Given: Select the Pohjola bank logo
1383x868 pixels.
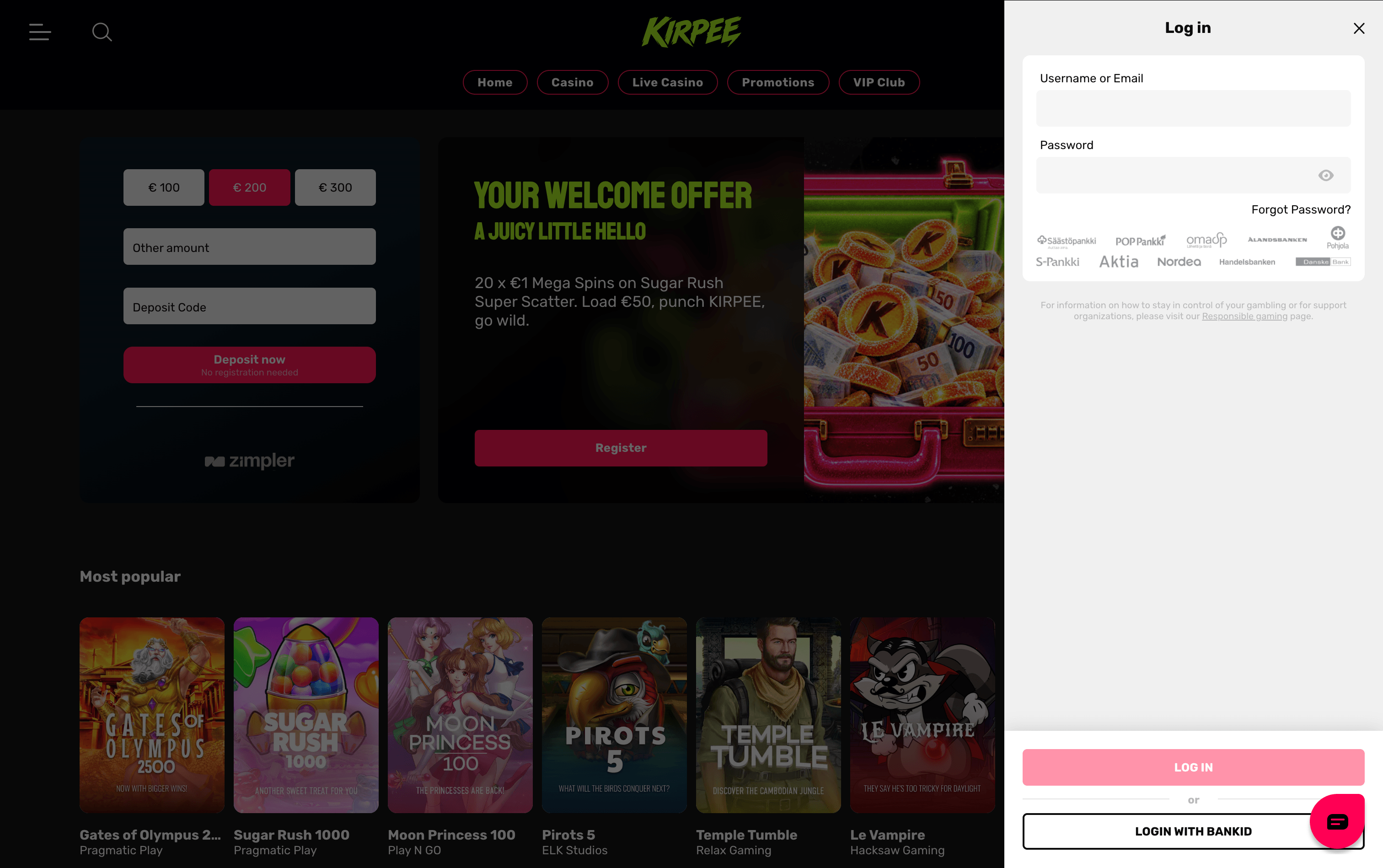Looking at the screenshot, I should (x=1338, y=238).
